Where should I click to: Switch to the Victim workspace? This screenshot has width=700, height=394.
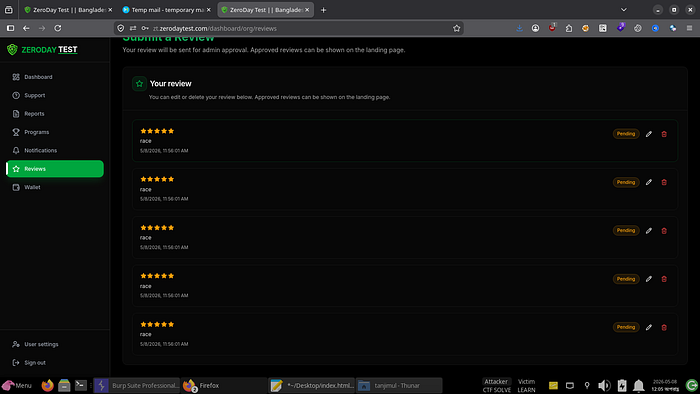526,386
